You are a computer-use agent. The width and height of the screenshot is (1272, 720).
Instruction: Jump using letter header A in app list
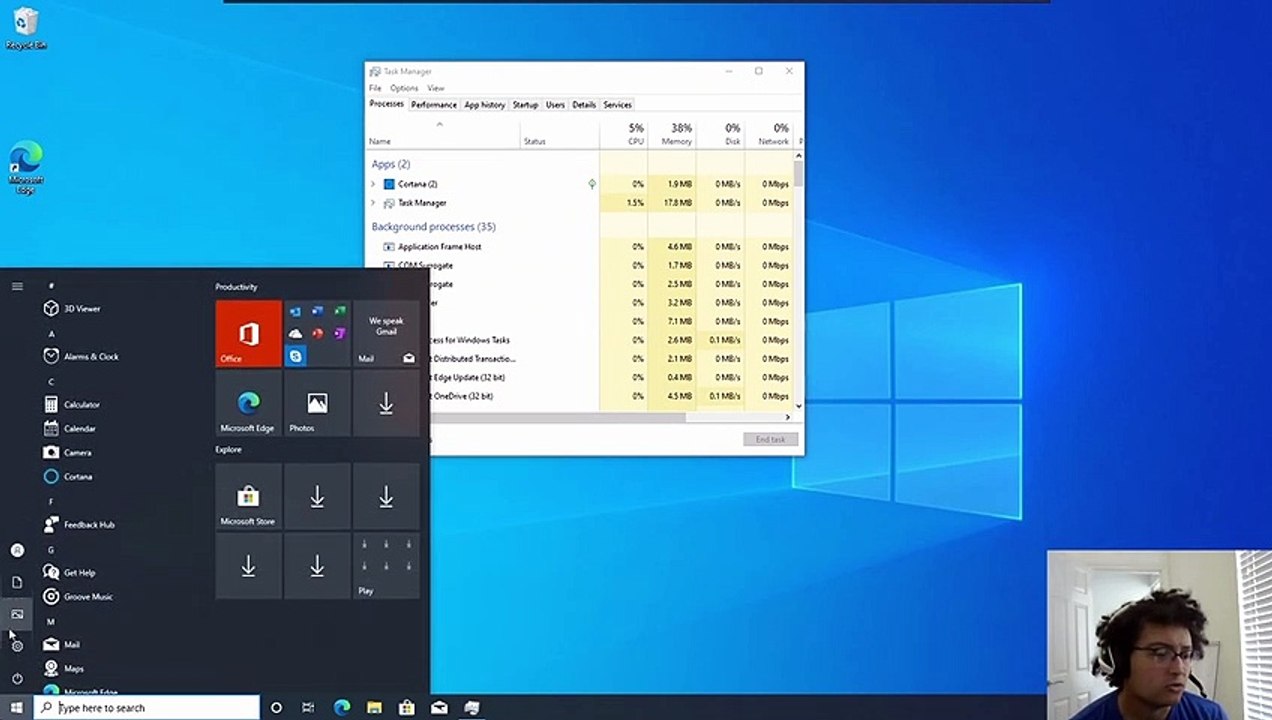pos(51,333)
